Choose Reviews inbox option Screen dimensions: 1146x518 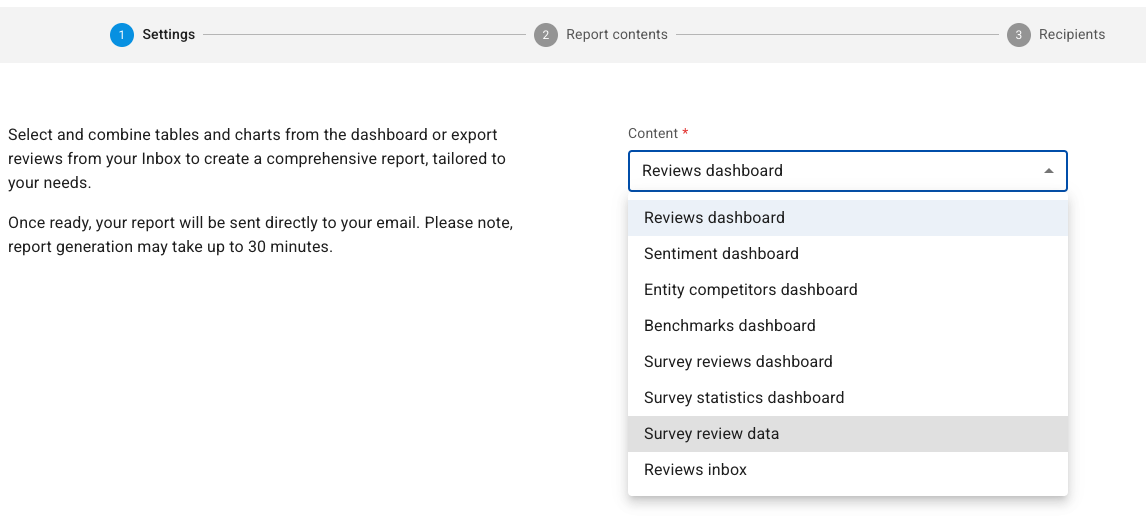click(x=848, y=469)
